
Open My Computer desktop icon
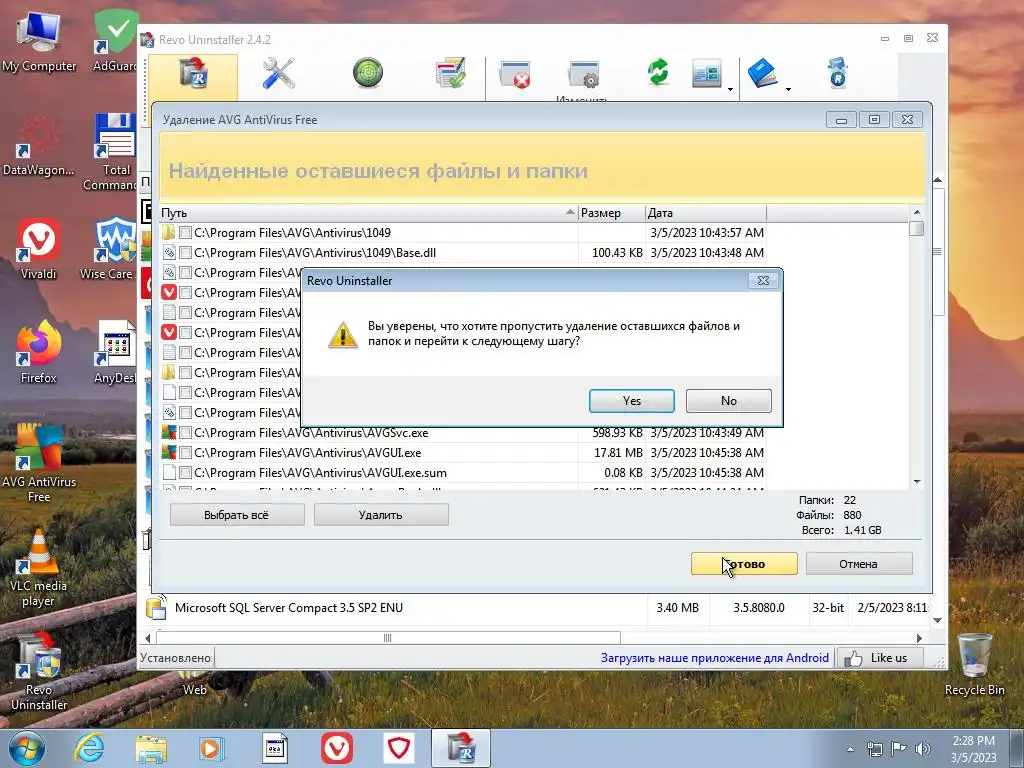tap(39, 42)
